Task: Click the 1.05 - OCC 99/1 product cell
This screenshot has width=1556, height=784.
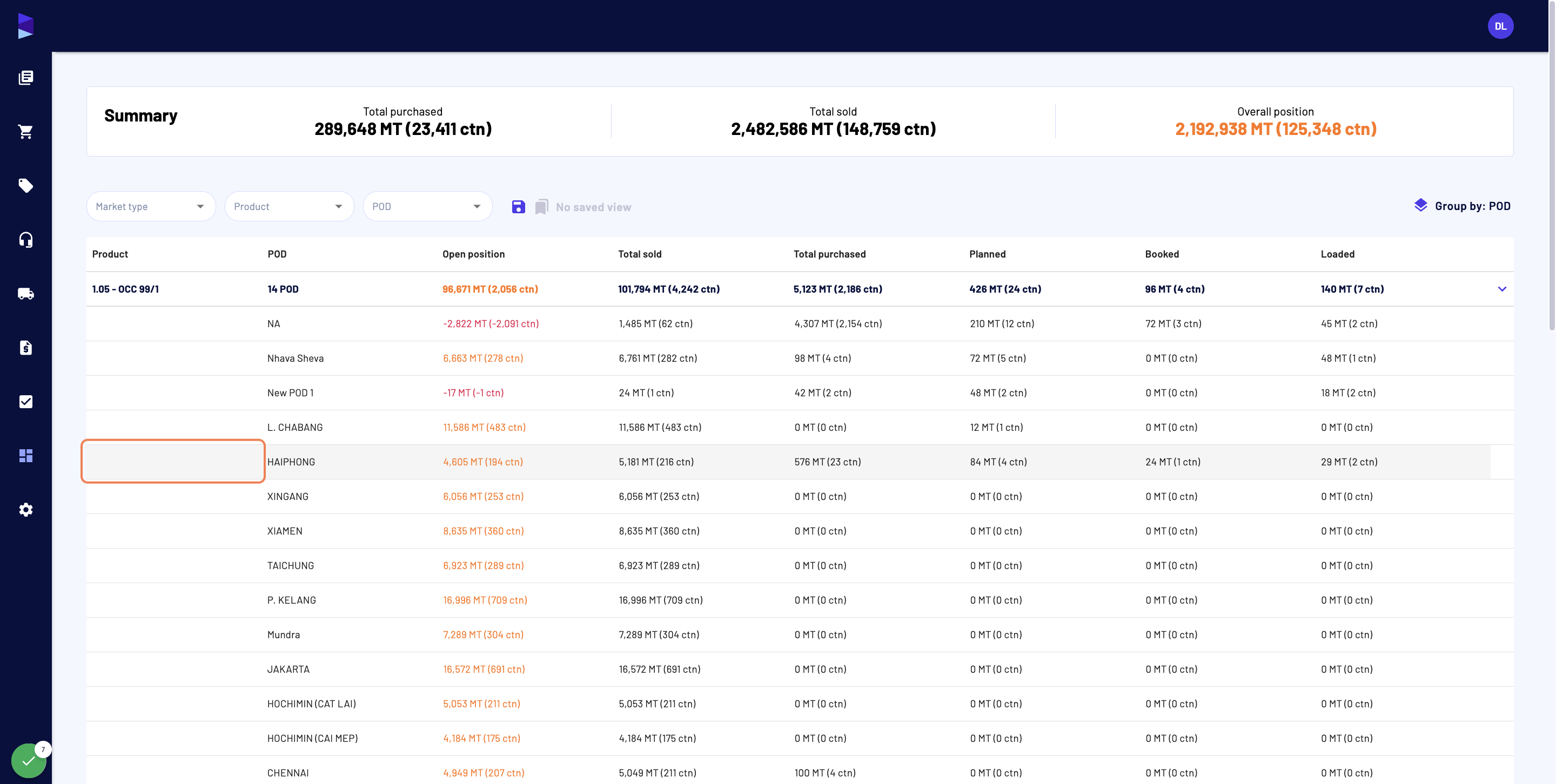Action: (x=126, y=289)
